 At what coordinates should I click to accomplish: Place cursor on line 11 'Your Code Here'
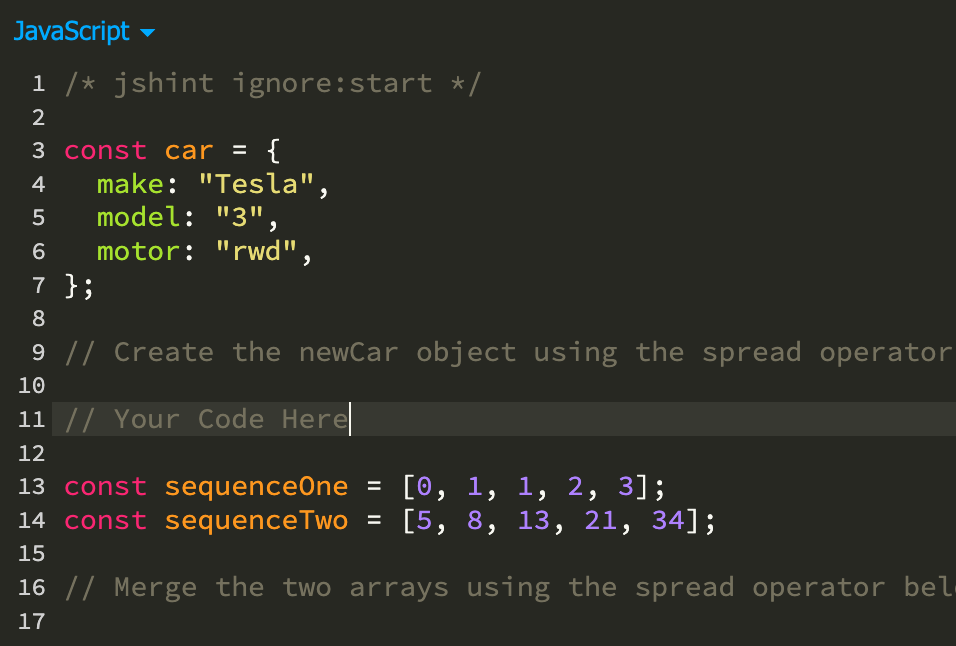207,419
